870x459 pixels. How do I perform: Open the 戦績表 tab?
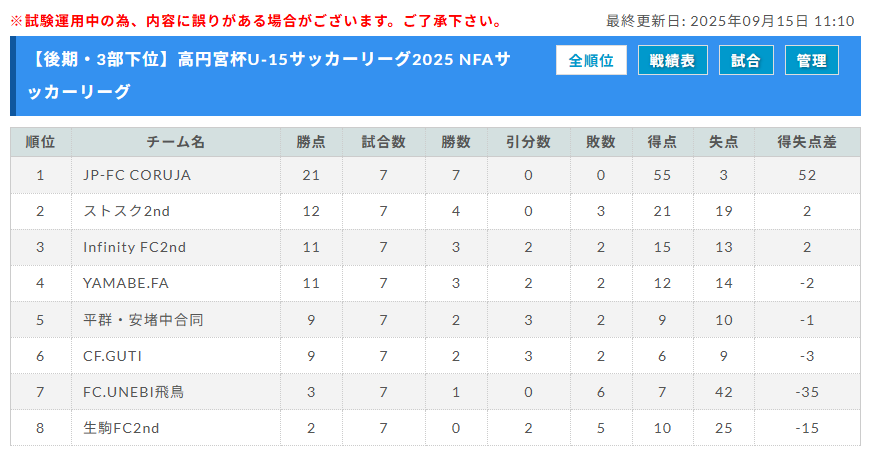[x=672, y=61]
